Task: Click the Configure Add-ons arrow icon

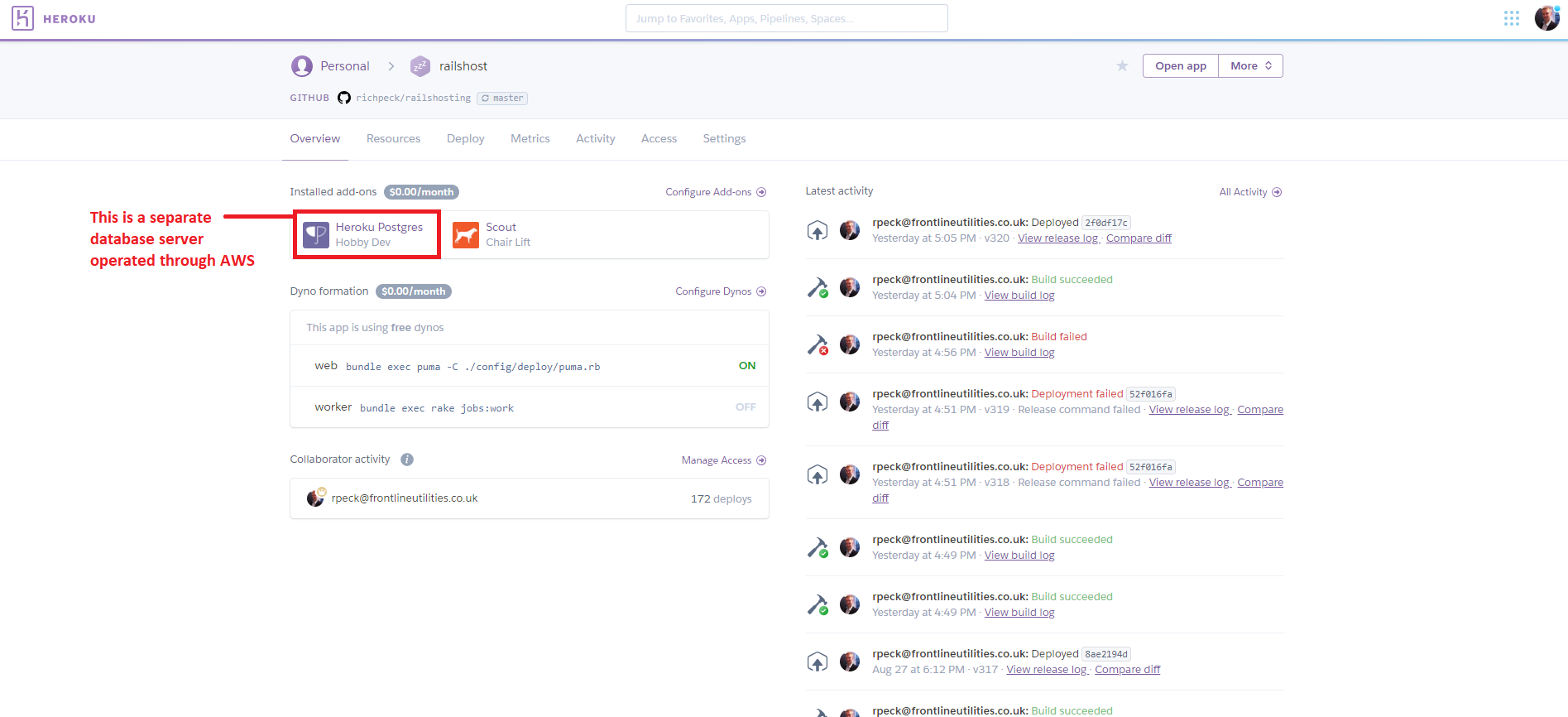Action: (x=761, y=192)
